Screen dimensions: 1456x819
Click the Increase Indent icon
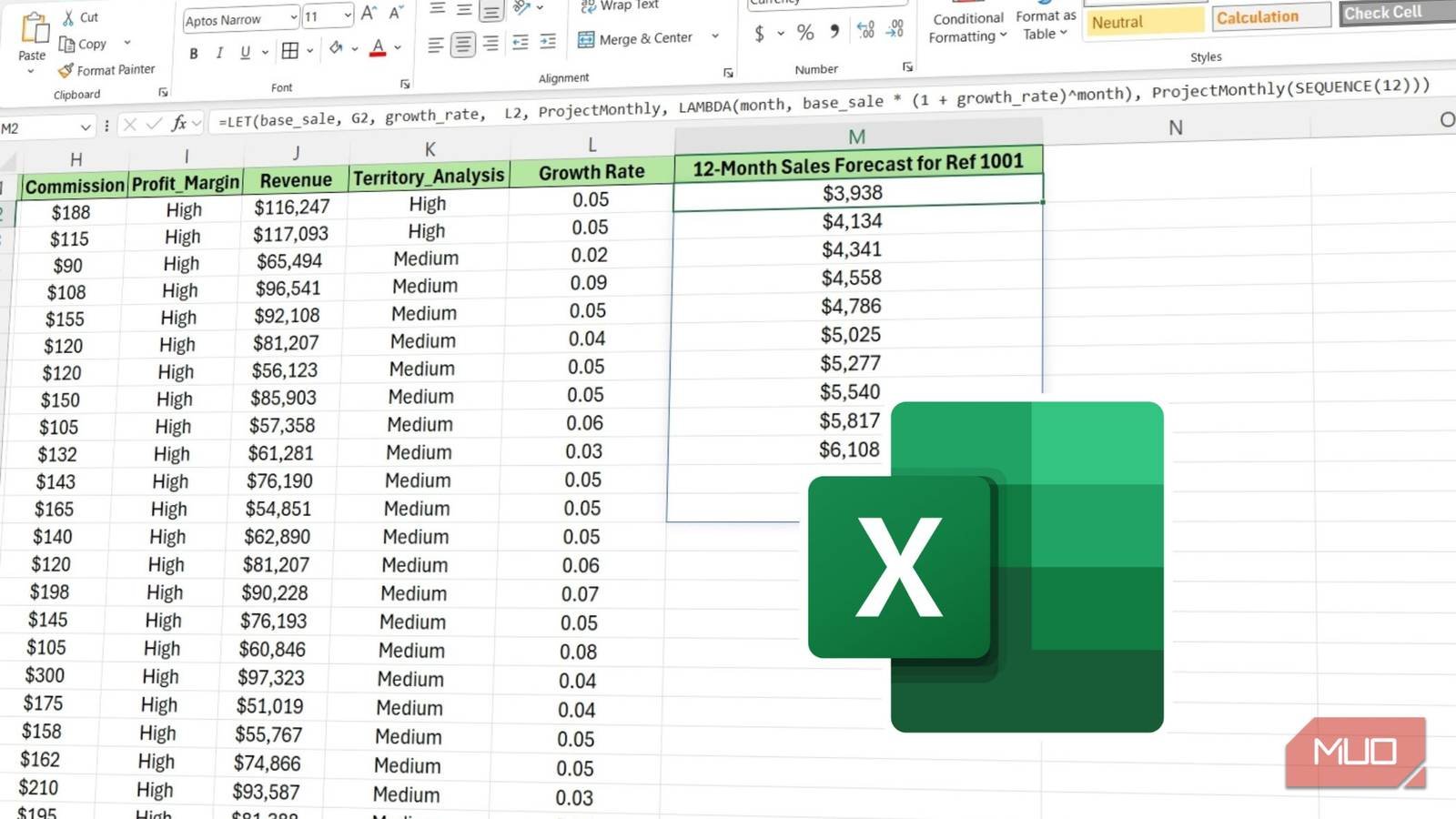pyautogui.click(x=548, y=42)
